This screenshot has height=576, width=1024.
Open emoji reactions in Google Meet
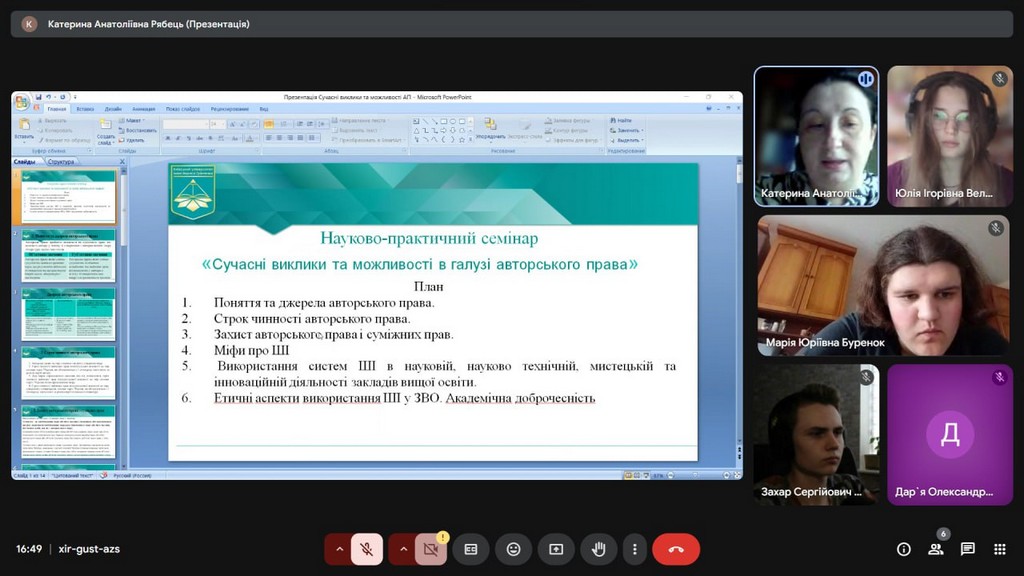point(513,549)
